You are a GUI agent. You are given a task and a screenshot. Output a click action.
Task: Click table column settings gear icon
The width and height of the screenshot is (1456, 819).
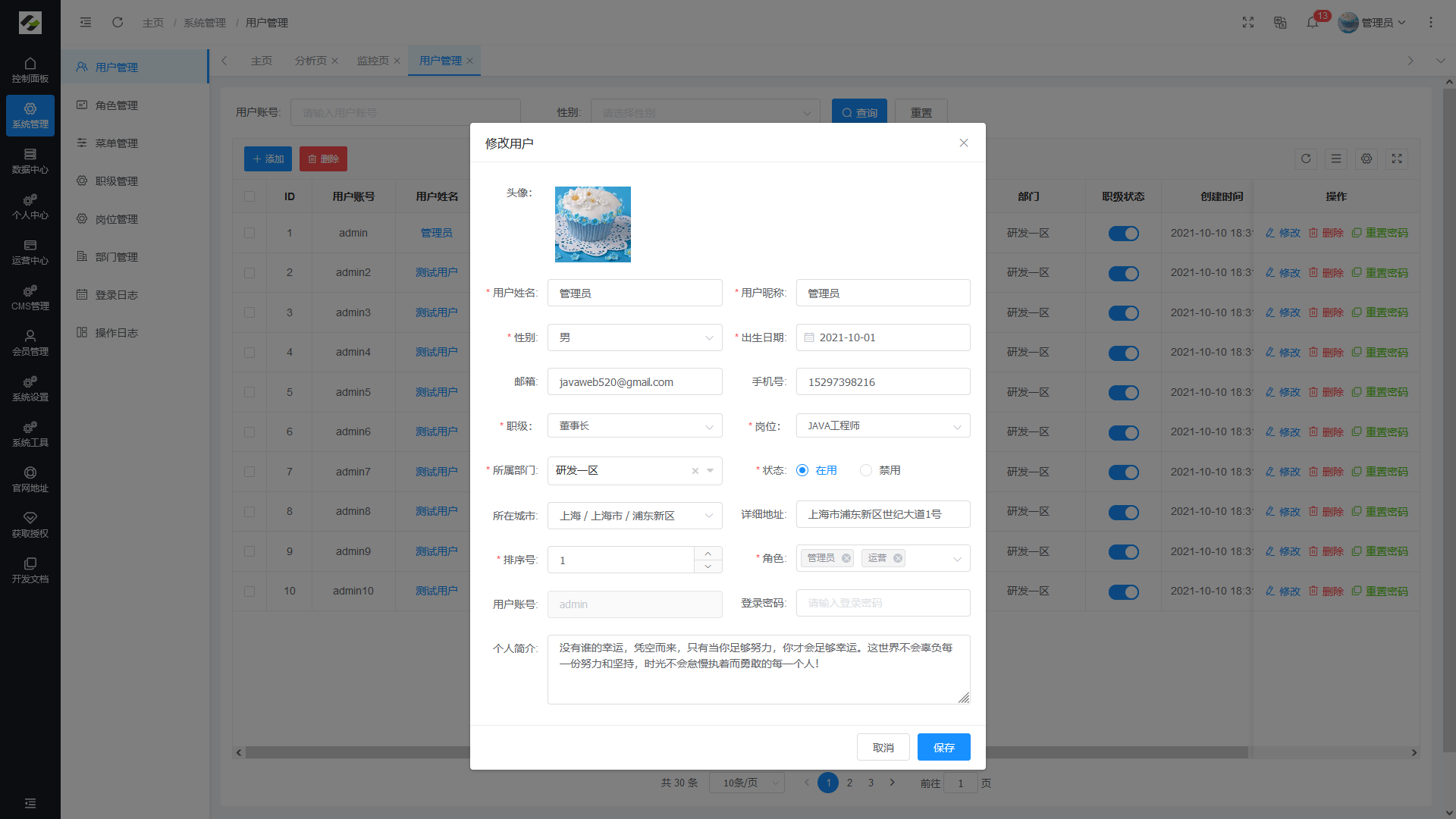pyautogui.click(x=1367, y=158)
